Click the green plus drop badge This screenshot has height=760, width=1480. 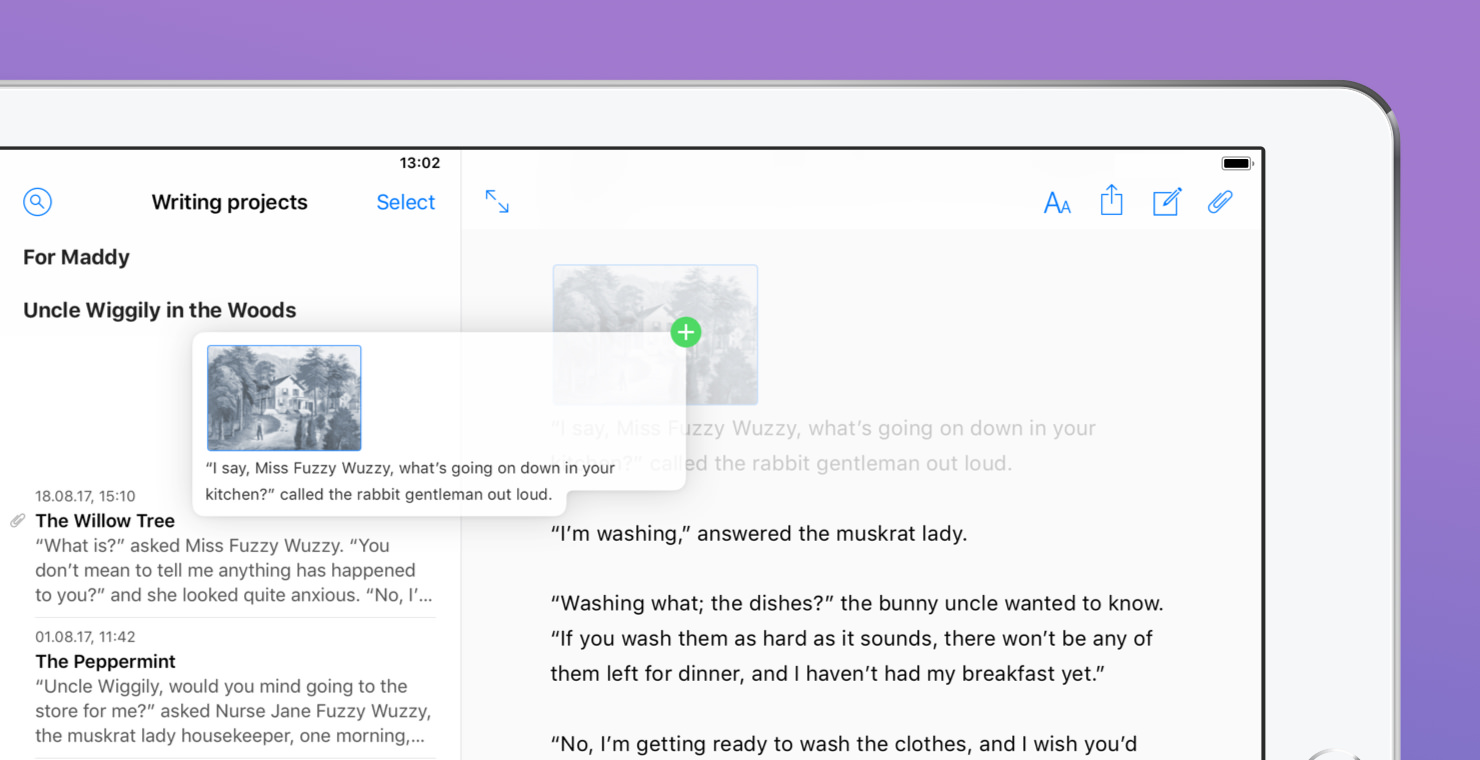pyautogui.click(x=686, y=332)
